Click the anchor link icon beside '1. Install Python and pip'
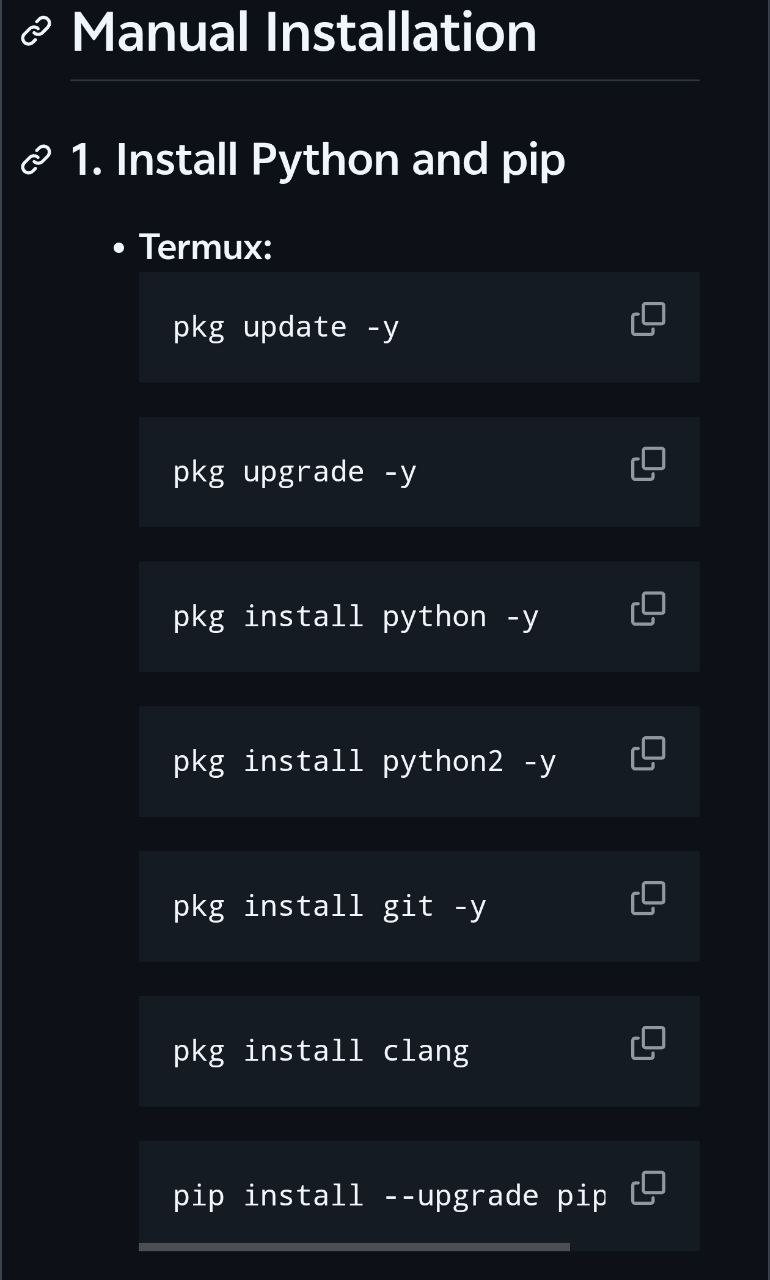This screenshot has width=770, height=1280. pos(36,160)
